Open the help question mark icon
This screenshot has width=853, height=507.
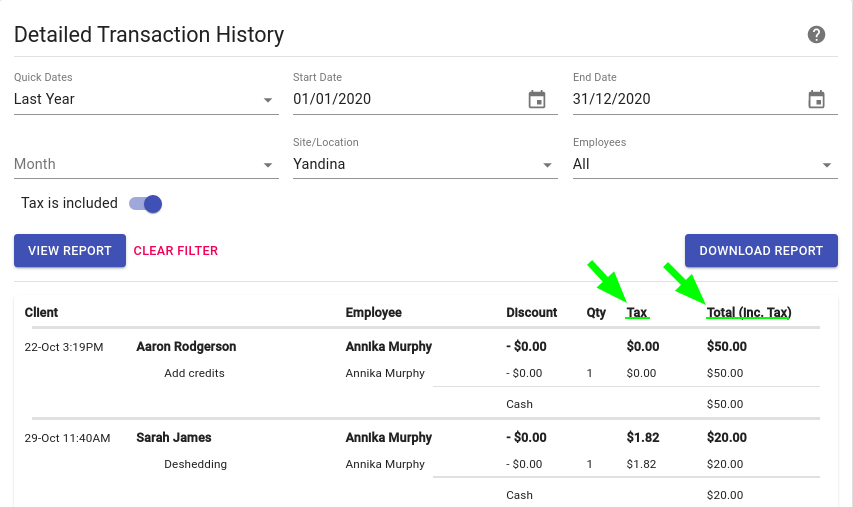click(x=816, y=35)
